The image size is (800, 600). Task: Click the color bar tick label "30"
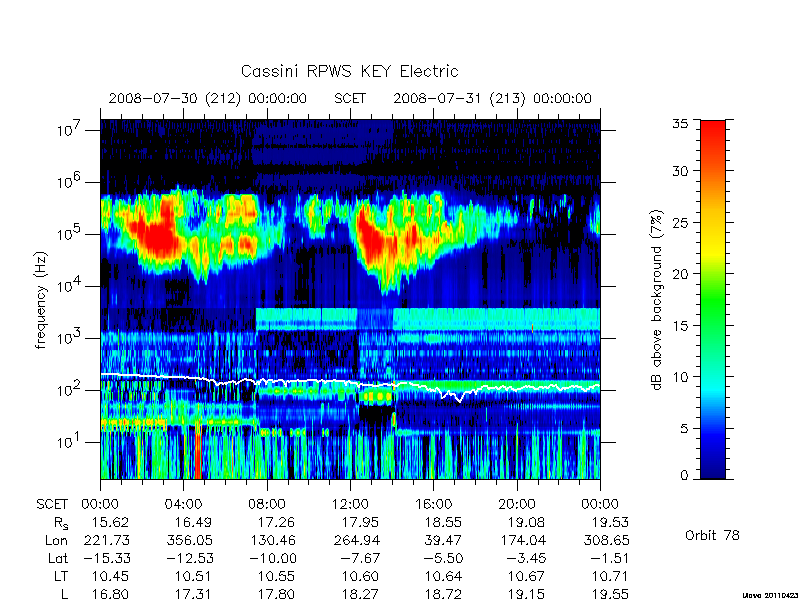coord(680,171)
